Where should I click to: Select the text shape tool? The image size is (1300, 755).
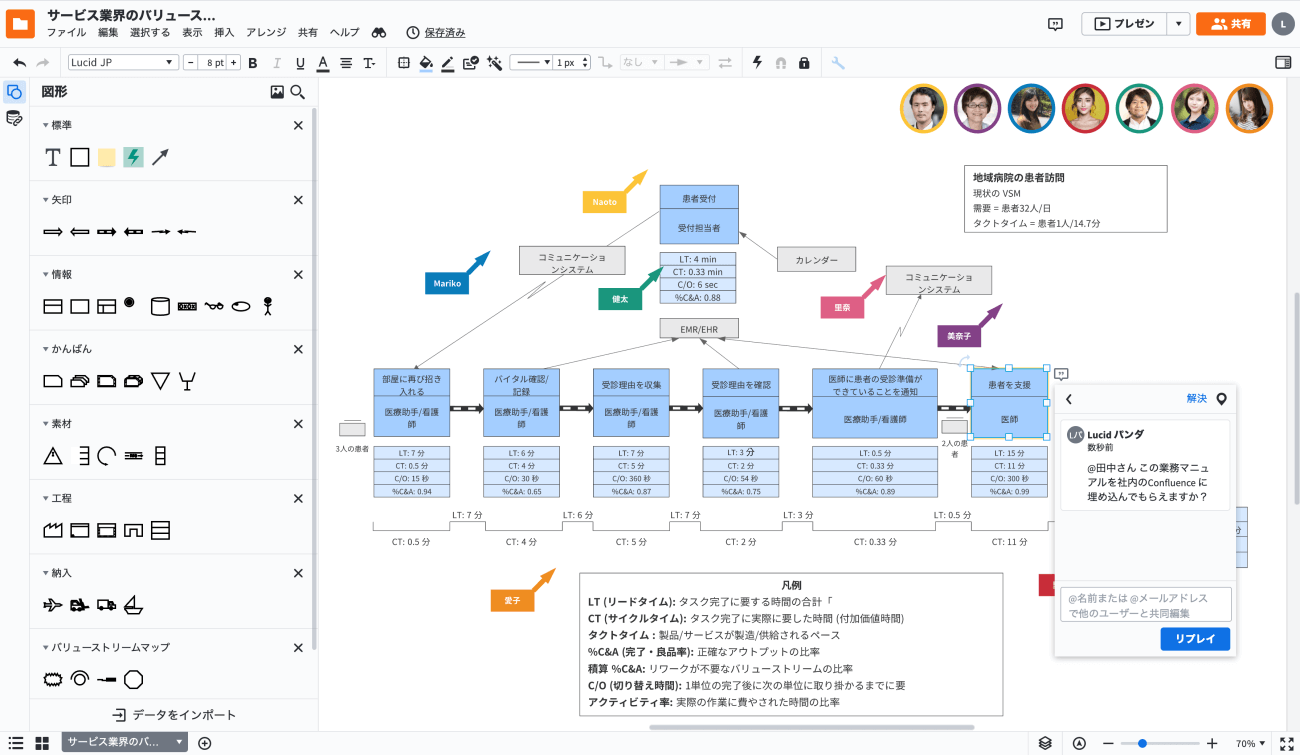(54, 157)
